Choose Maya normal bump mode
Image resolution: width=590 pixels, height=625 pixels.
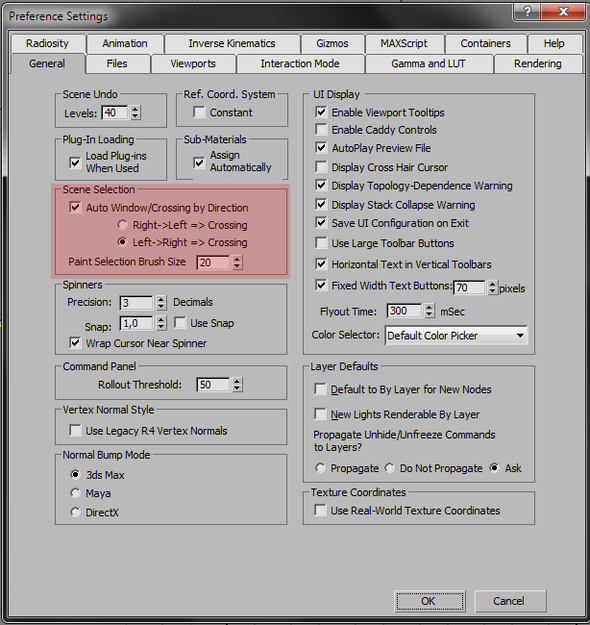[75, 493]
